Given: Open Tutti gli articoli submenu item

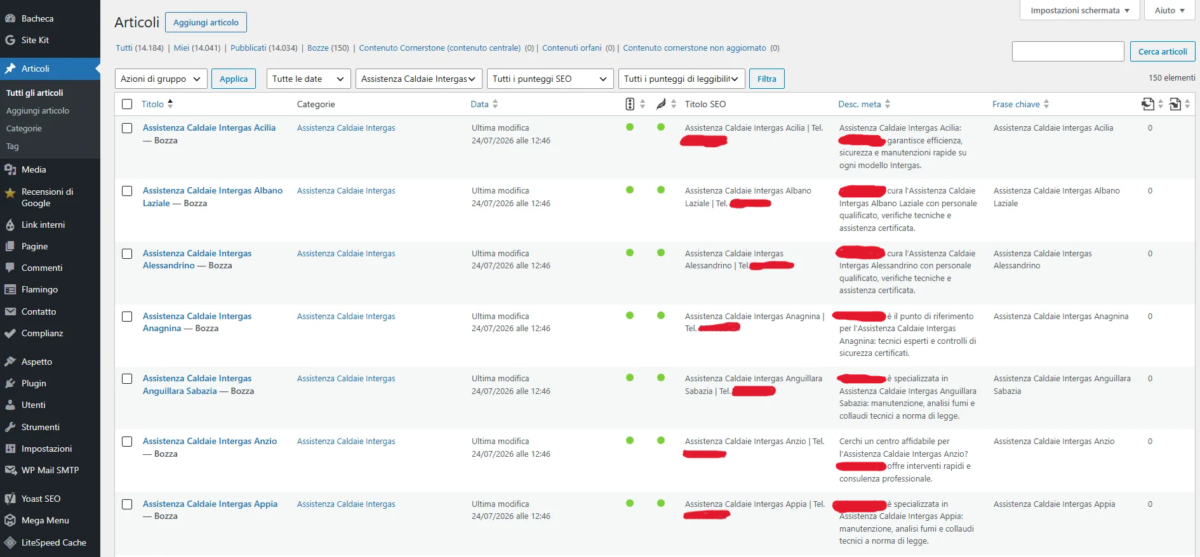Looking at the screenshot, I should (36, 93).
